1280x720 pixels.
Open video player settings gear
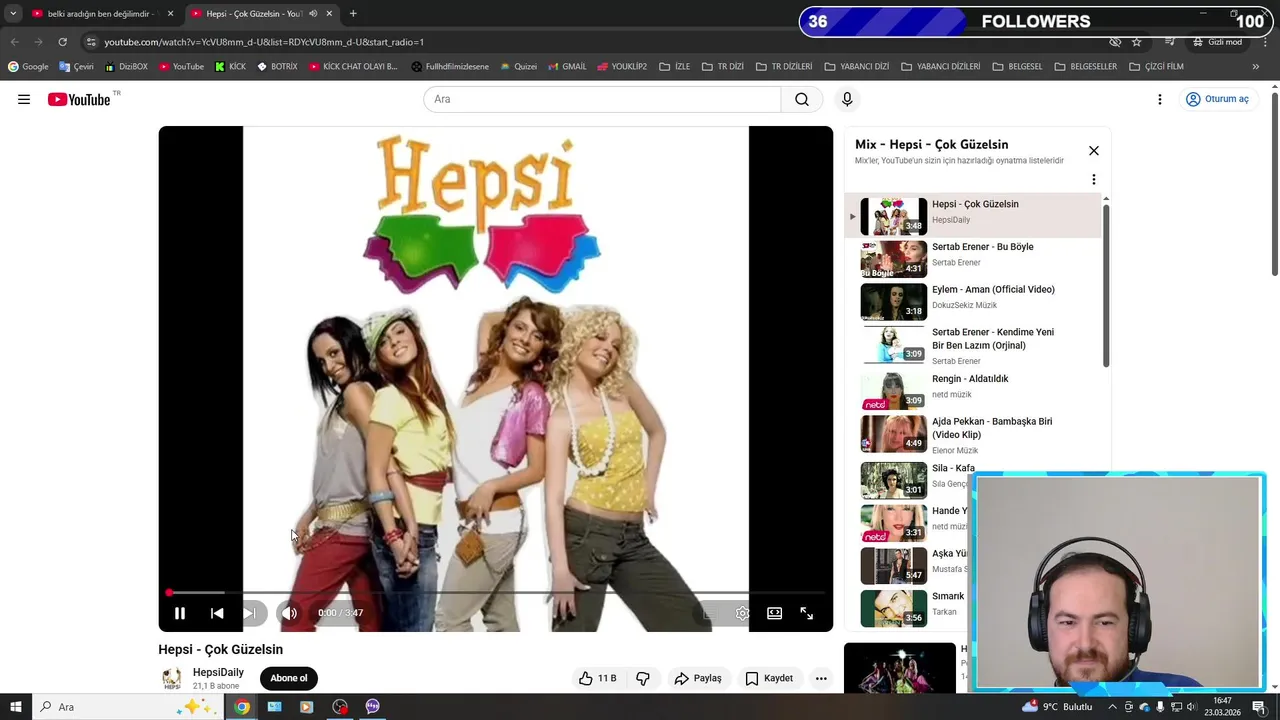pyautogui.click(x=742, y=613)
